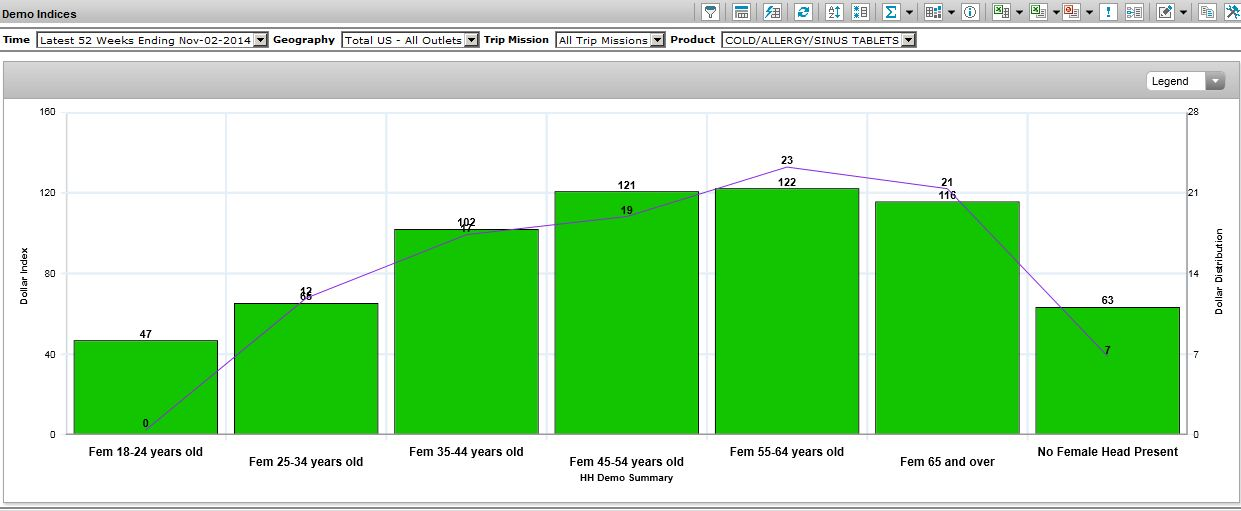1241x511 pixels.
Task: Open the Geography dropdown
Action: pyautogui.click(x=471, y=40)
